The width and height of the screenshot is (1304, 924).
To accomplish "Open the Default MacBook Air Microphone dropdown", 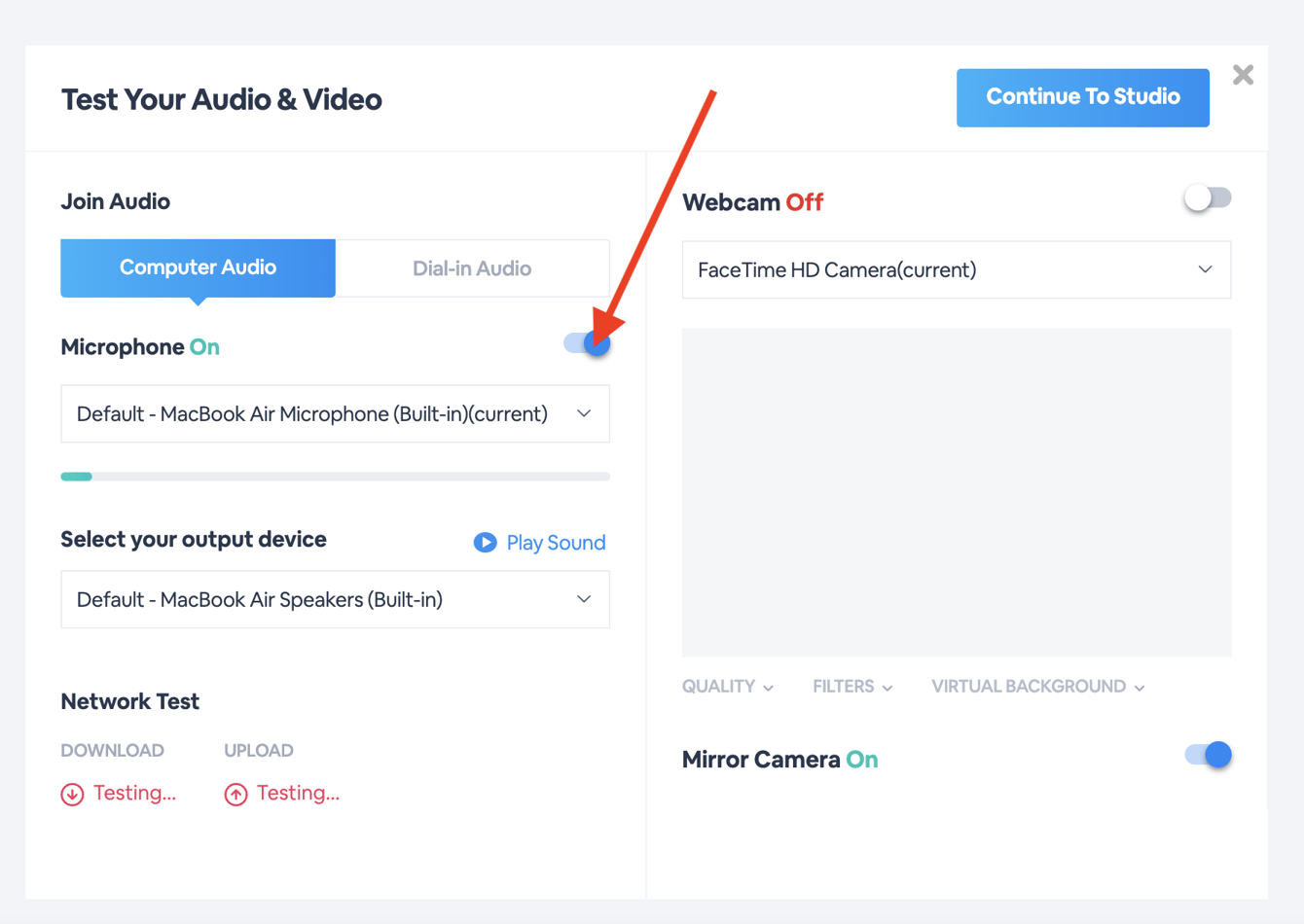I will [335, 413].
